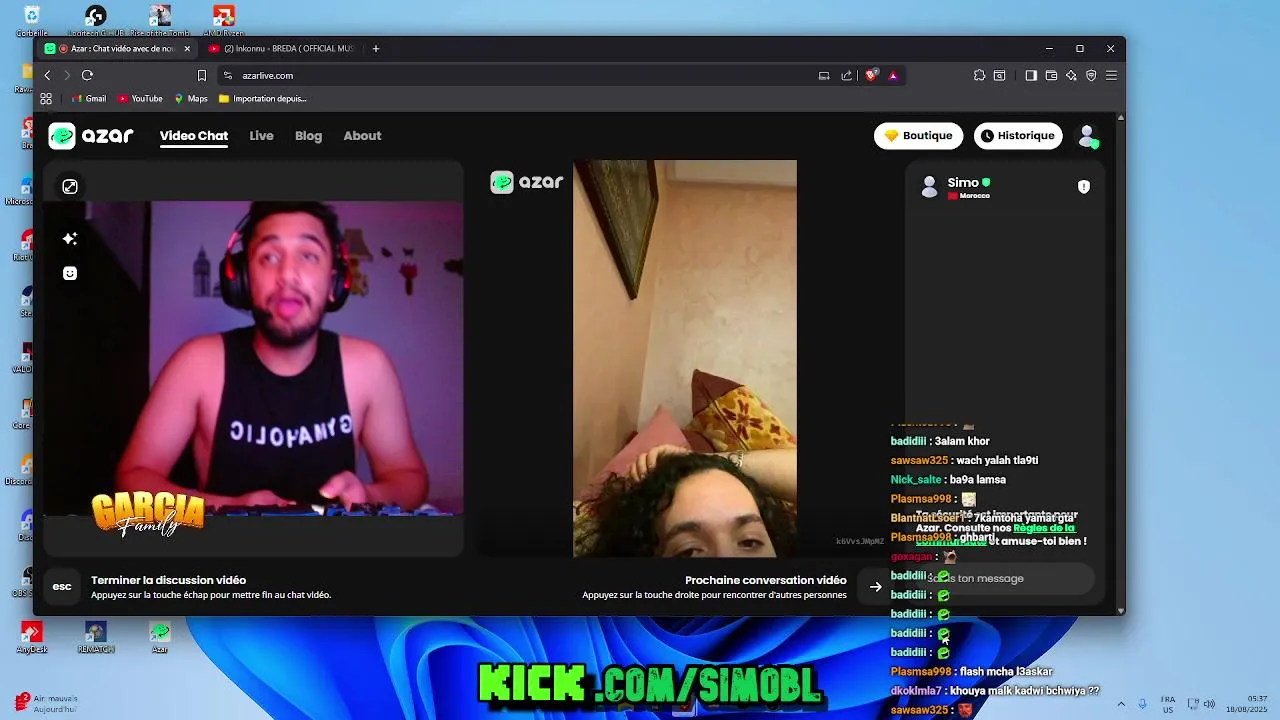Click the share icon in address bar
Viewport: 1280px width, 720px height.
click(x=847, y=75)
